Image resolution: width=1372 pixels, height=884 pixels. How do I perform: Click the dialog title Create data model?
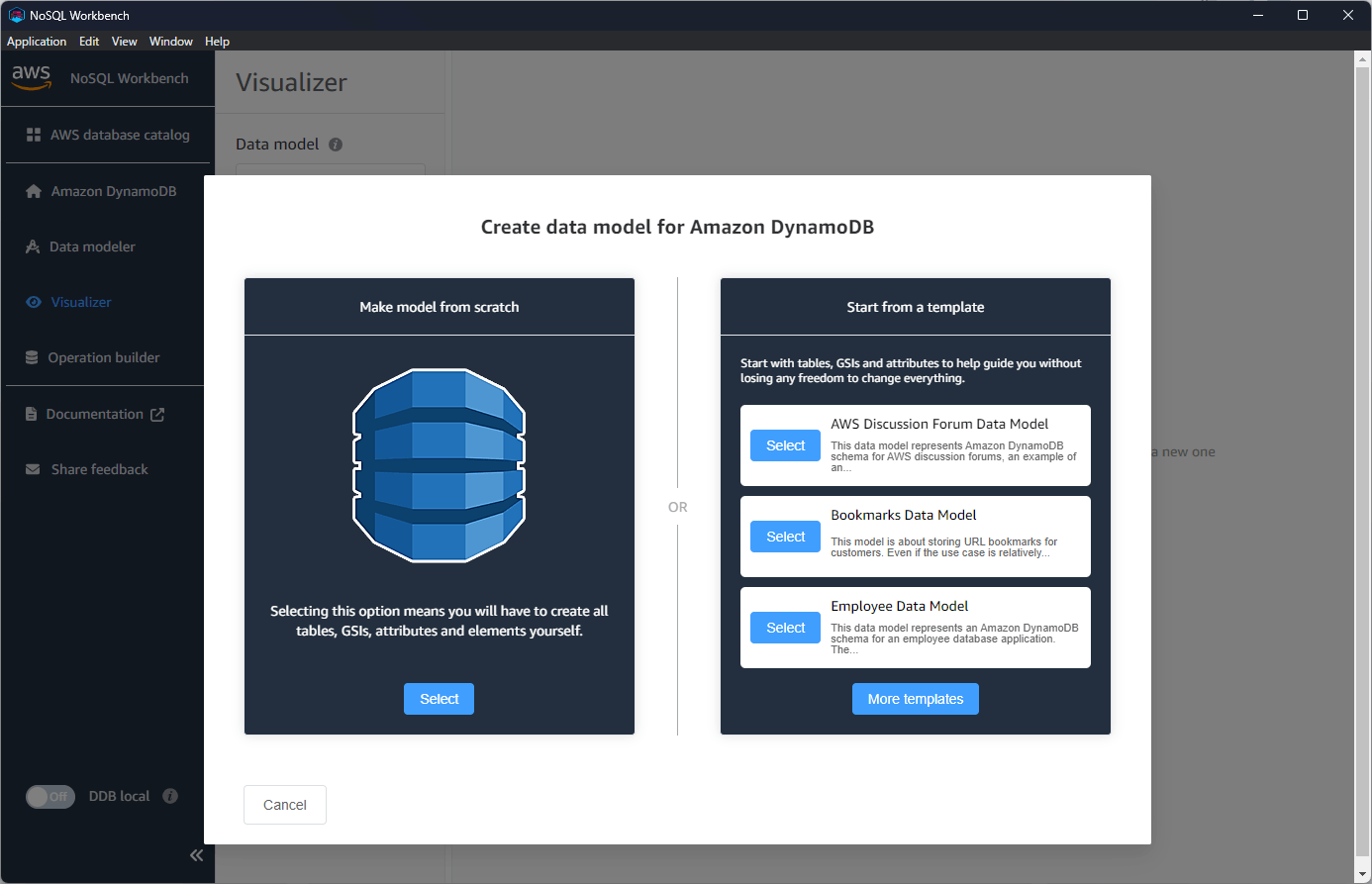click(x=677, y=227)
